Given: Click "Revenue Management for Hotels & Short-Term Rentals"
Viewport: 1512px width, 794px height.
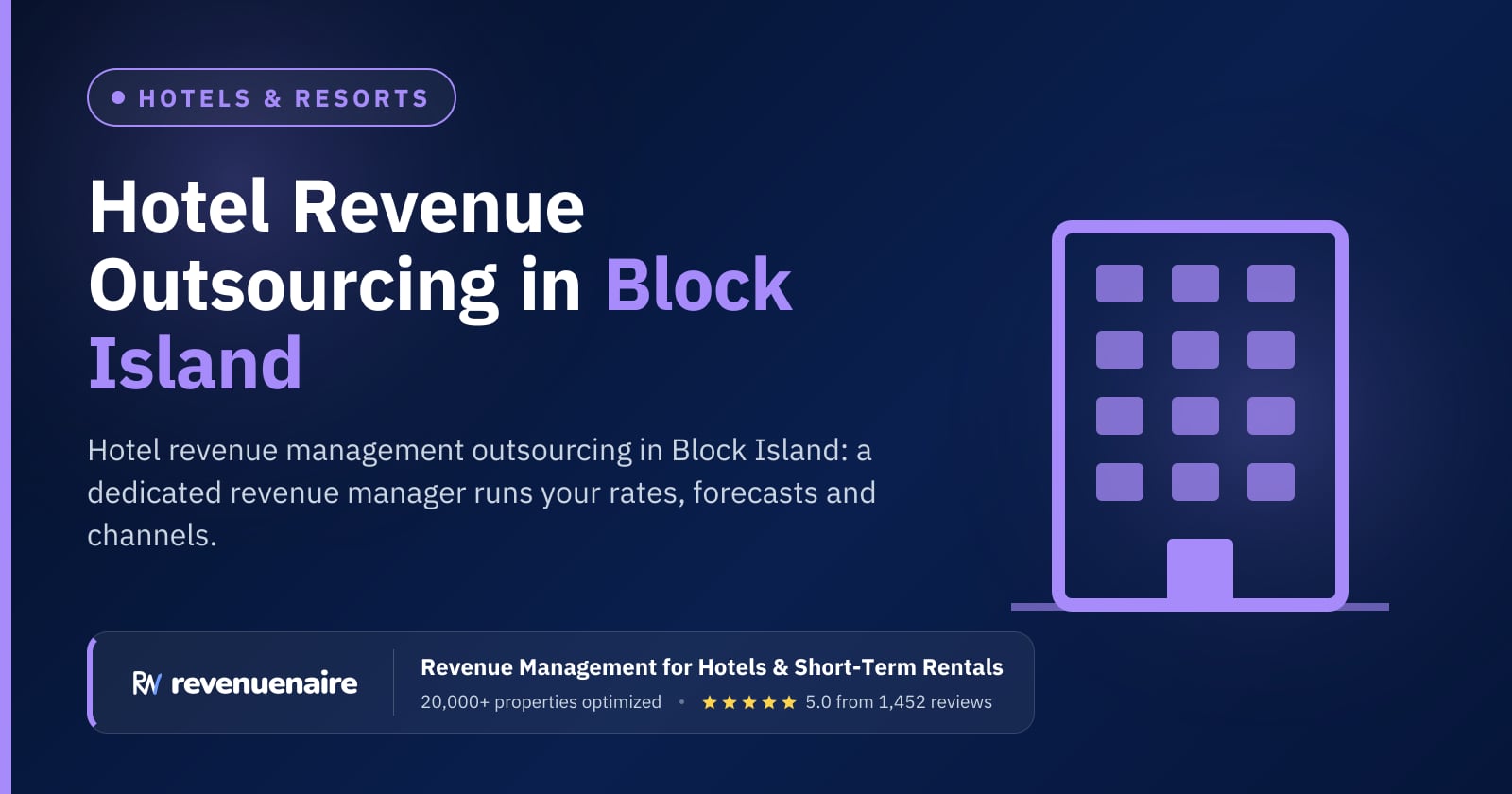Looking at the screenshot, I should [x=712, y=667].
